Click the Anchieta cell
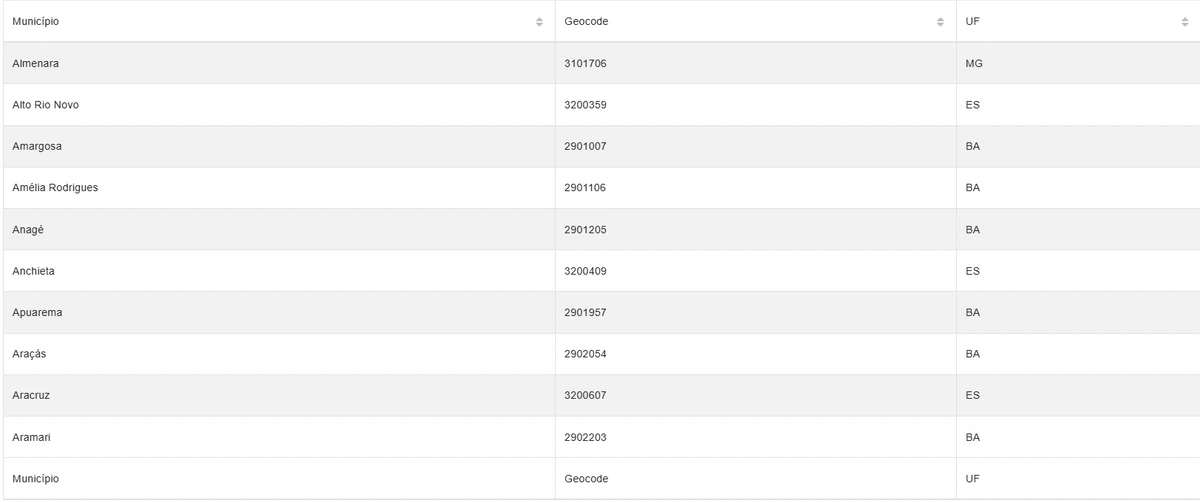Screen dimensions: 1200x502 tap(34, 271)
